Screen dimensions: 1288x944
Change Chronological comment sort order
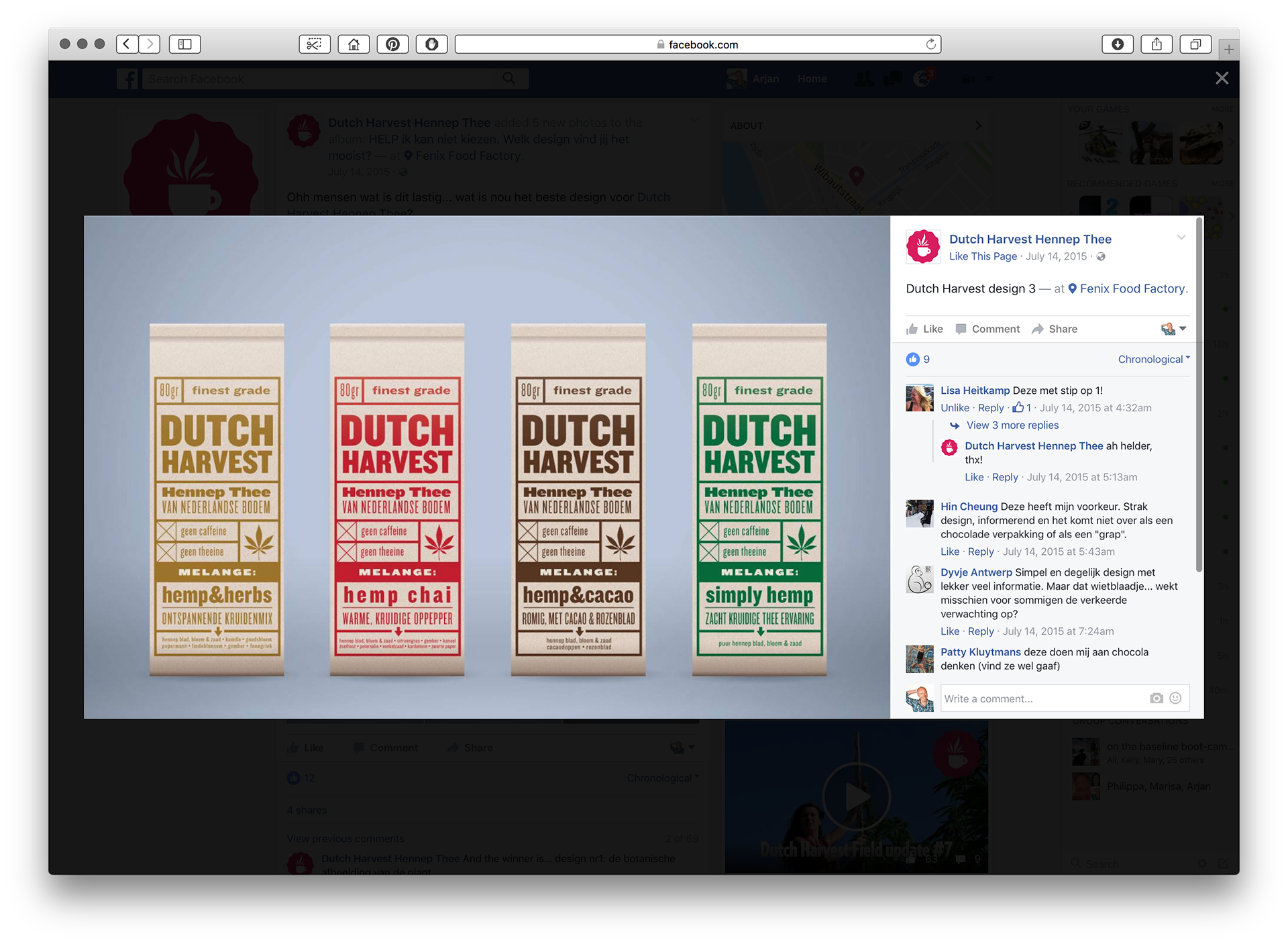click(1153, 360)
